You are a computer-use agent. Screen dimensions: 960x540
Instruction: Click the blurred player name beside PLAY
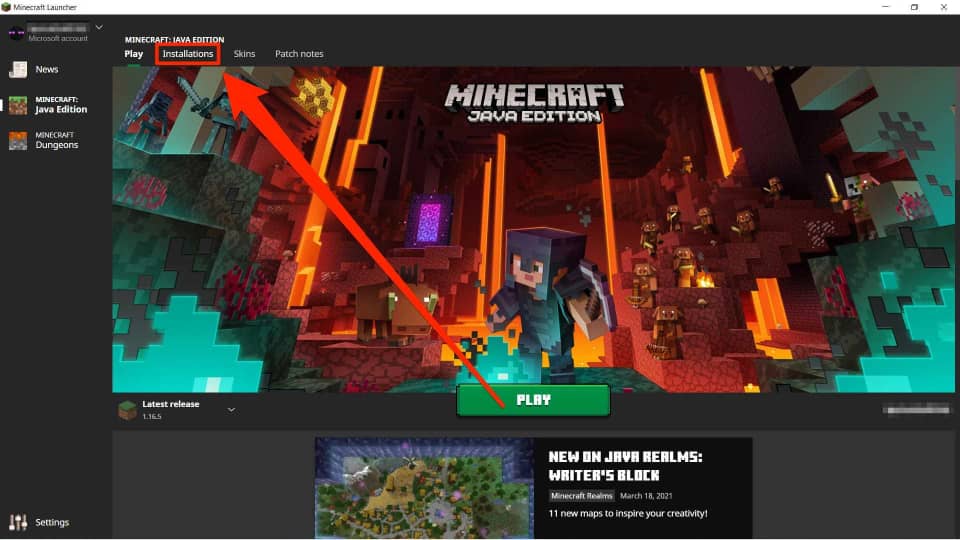click(917, 410)
